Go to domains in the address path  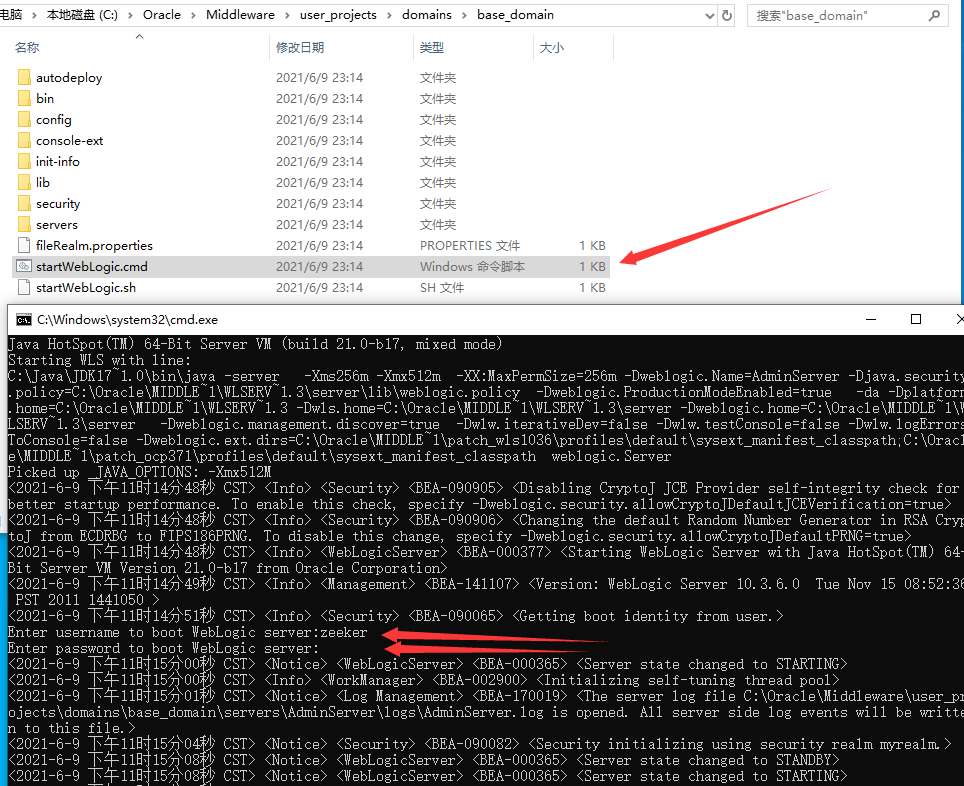[427, 15]
